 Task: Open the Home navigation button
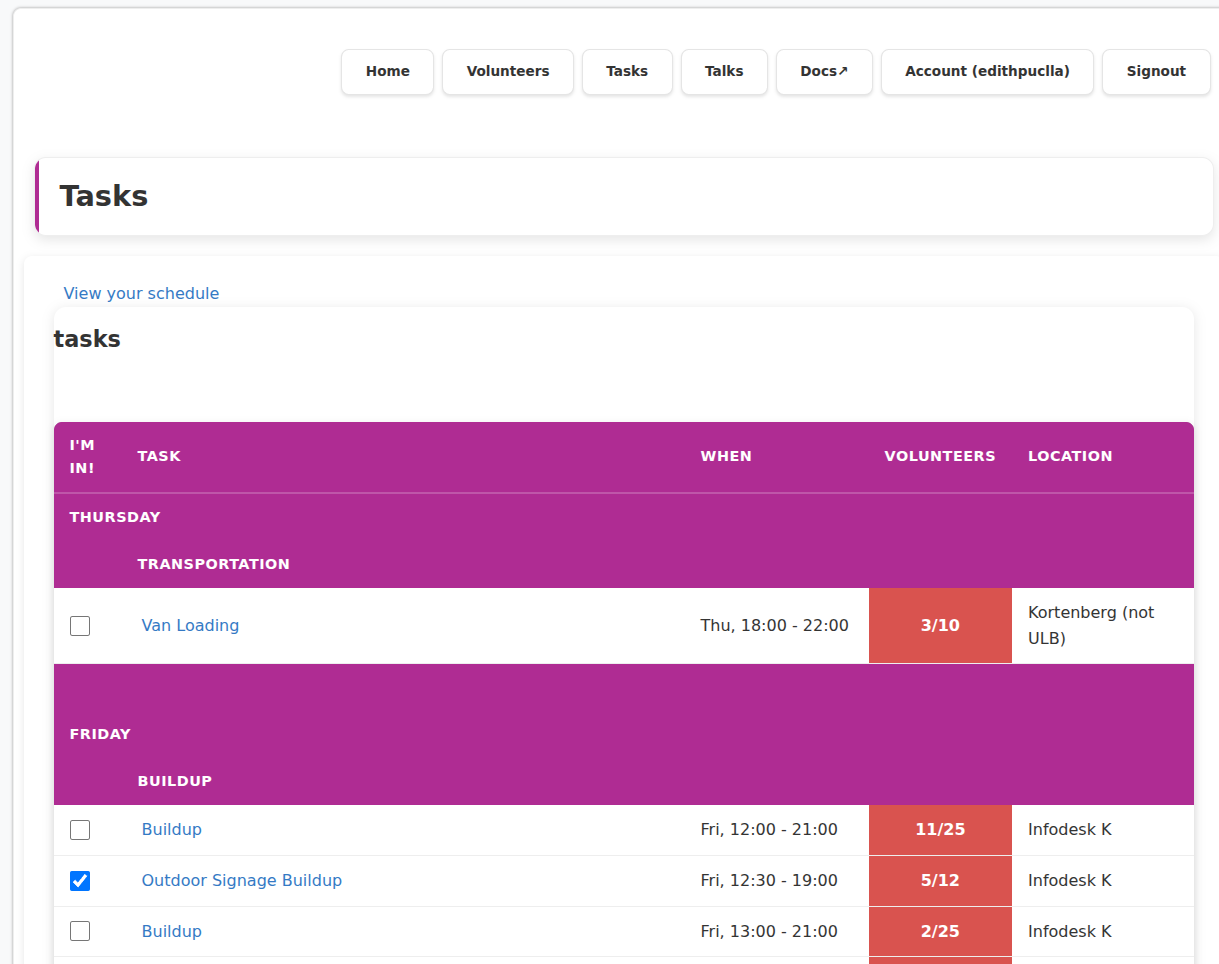387,72
